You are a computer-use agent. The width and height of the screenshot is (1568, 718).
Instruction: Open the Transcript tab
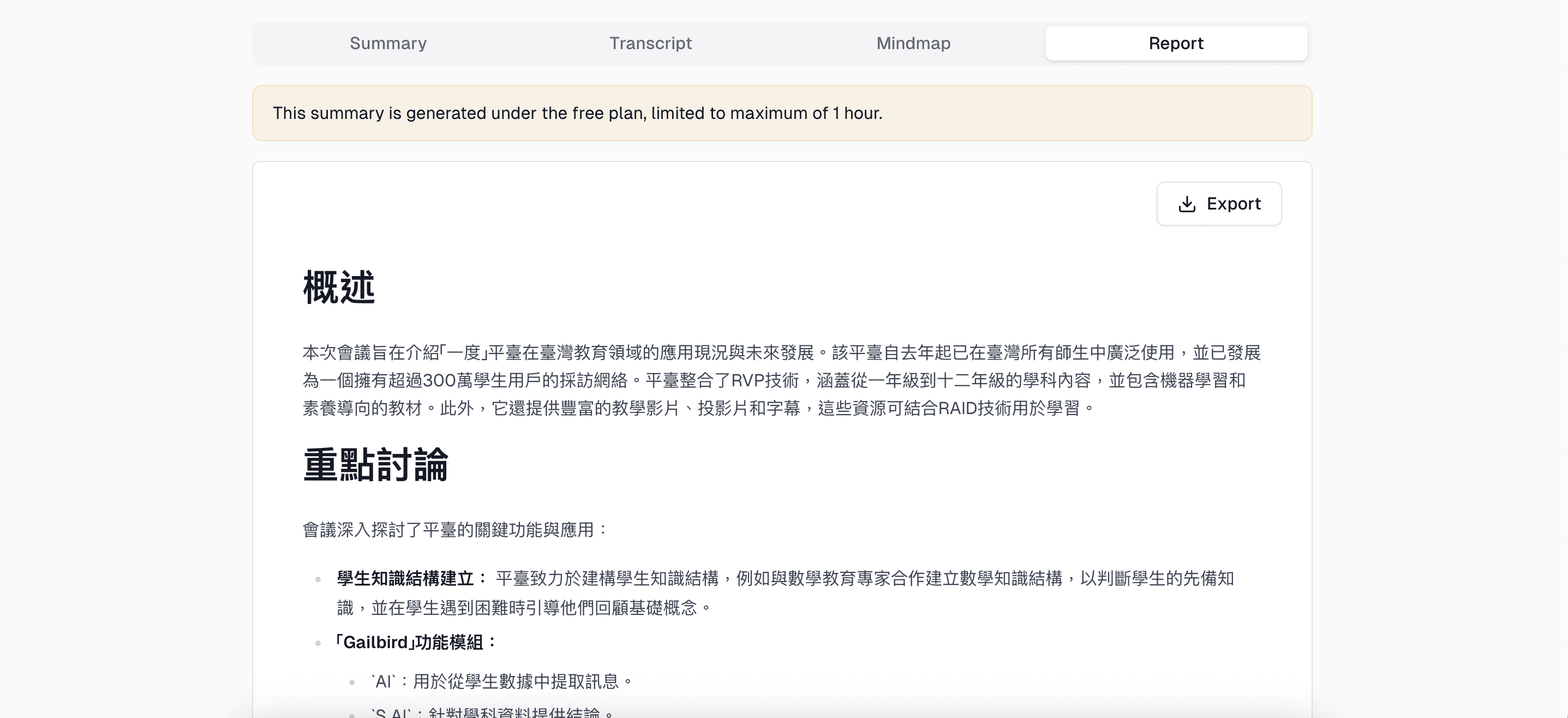[650, 43]
